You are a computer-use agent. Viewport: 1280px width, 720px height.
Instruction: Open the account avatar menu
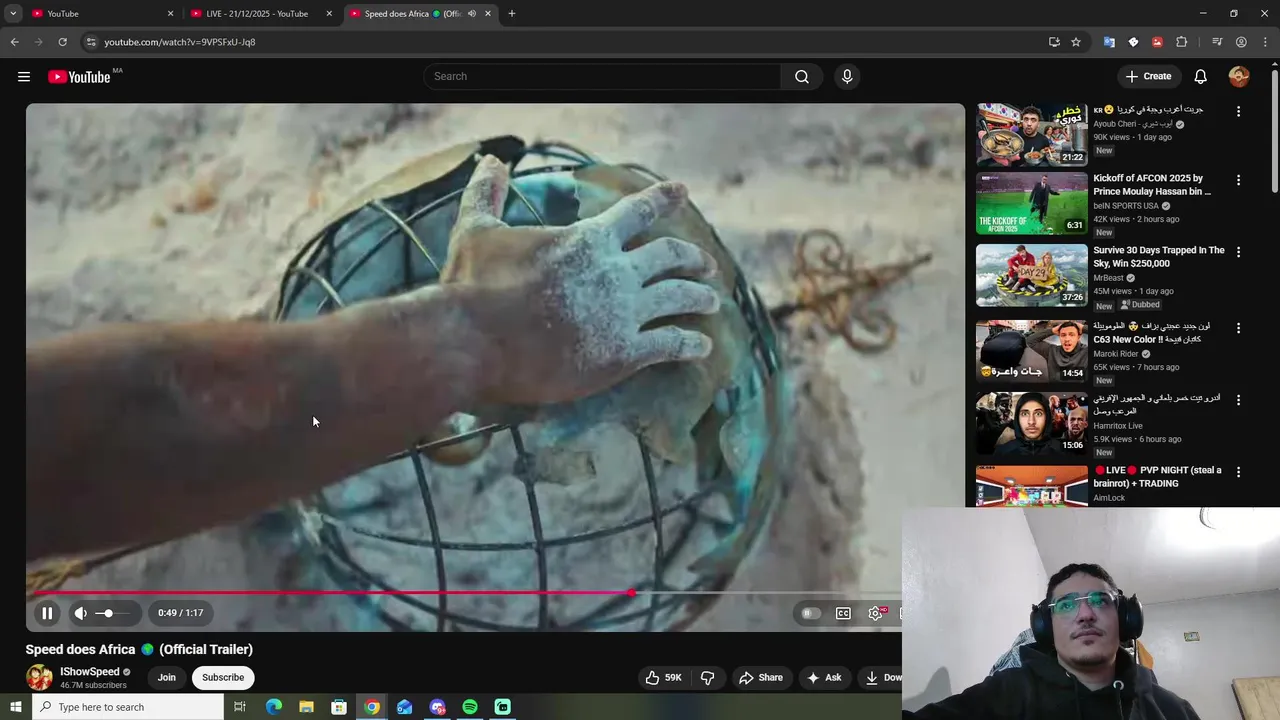(1239, 76)
